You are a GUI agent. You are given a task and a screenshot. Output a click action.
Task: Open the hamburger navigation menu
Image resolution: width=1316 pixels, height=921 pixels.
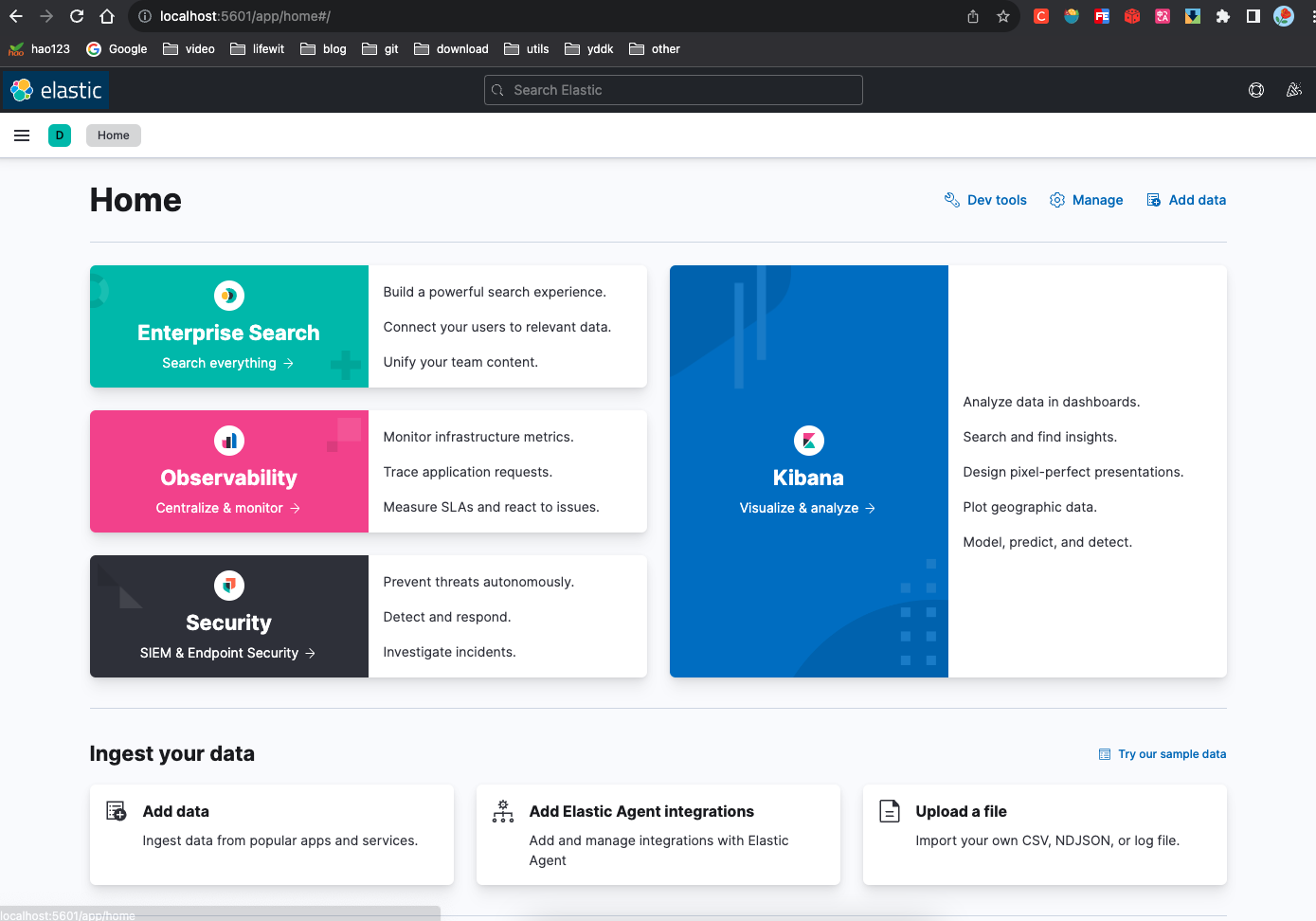tap(22, 135)
